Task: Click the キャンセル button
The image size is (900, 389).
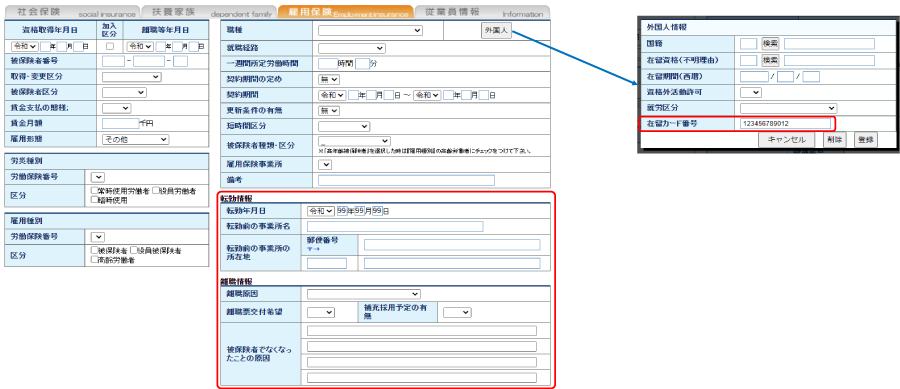Action: pos(786,139)
